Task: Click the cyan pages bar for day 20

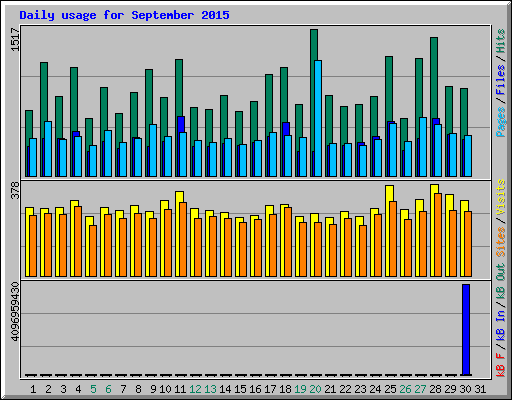Action: point(318,118)
